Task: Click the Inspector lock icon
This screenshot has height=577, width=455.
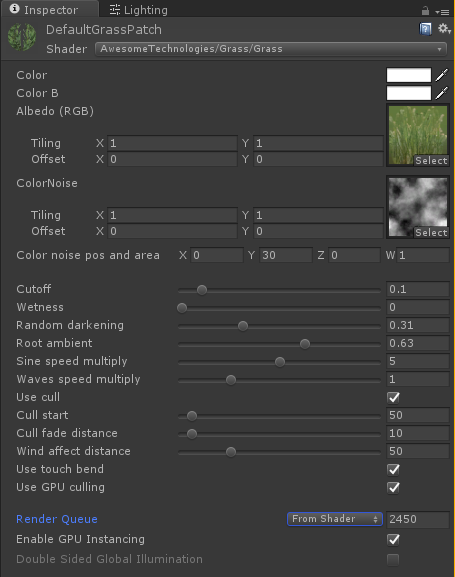Action: 425,11
